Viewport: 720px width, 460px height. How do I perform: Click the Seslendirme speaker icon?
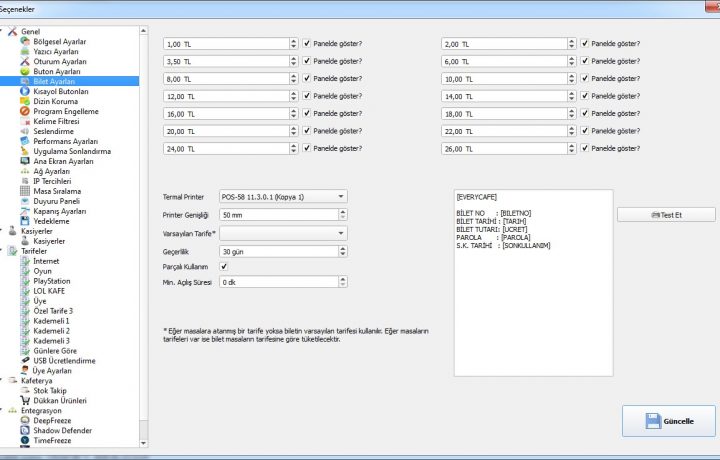[26, 131]
